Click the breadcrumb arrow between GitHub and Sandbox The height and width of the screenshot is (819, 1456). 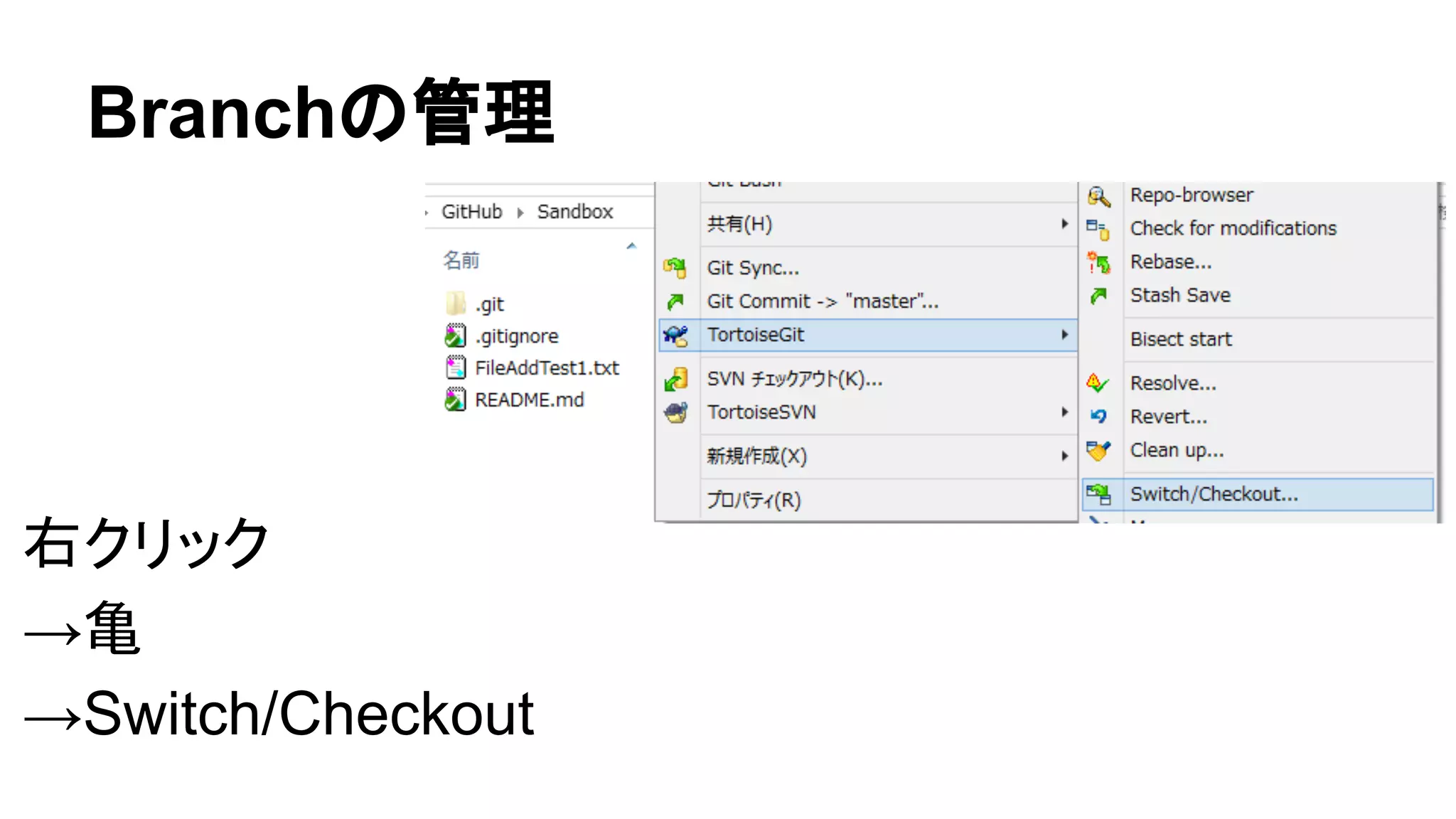tap(520, 213)
